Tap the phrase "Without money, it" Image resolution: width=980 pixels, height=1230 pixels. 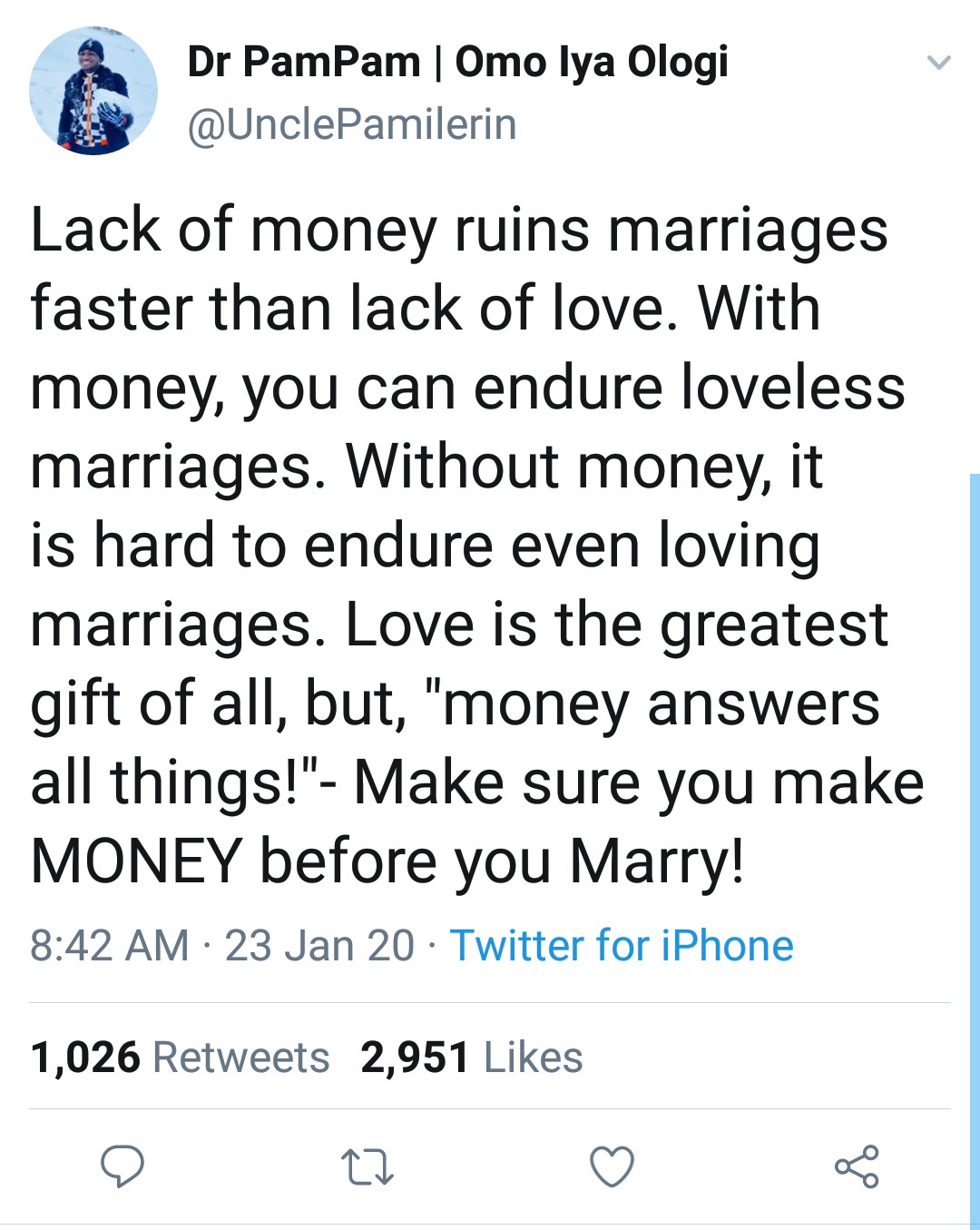pyautogui.click(x=584, y=467)
